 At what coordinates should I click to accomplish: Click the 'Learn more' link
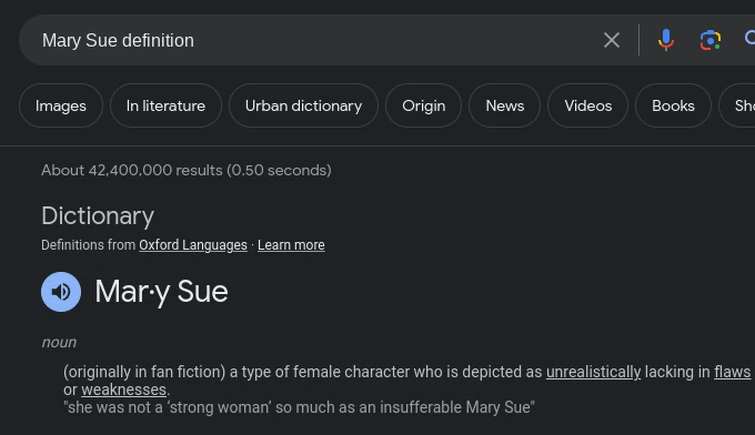point(291,245)
